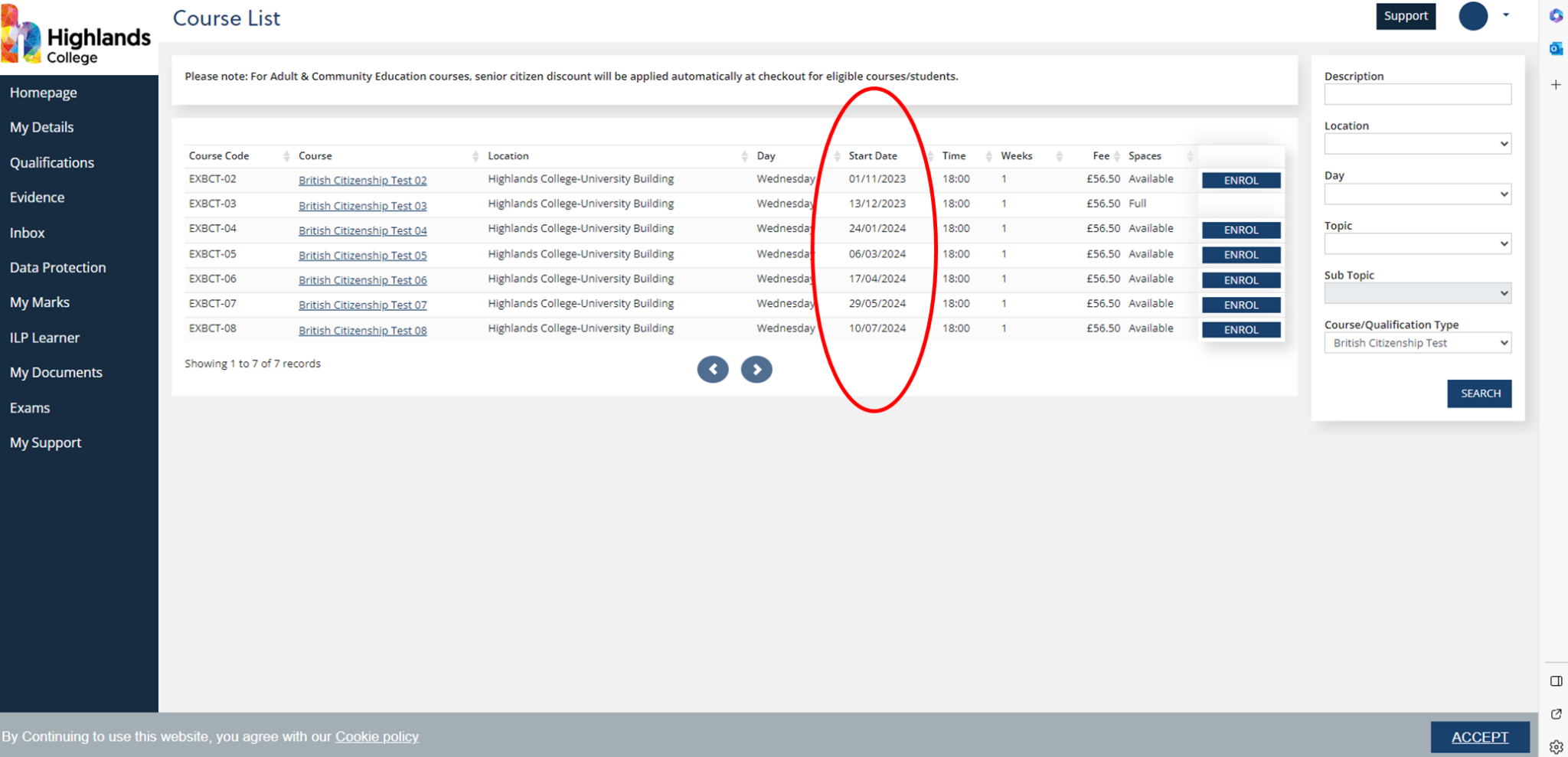Open British Citizenship Test 06 course link

point(363,280)
